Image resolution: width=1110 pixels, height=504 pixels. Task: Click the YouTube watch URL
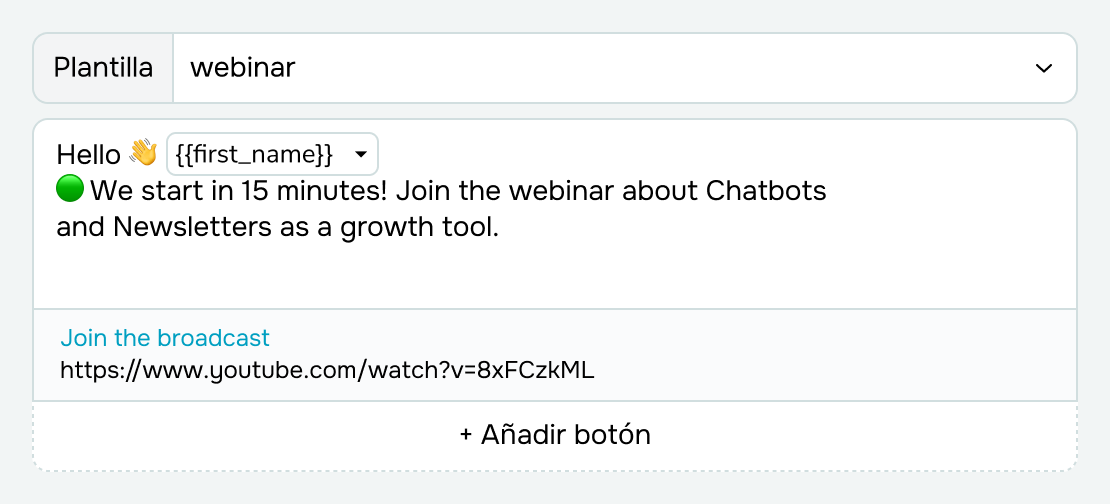pos(327,370)
